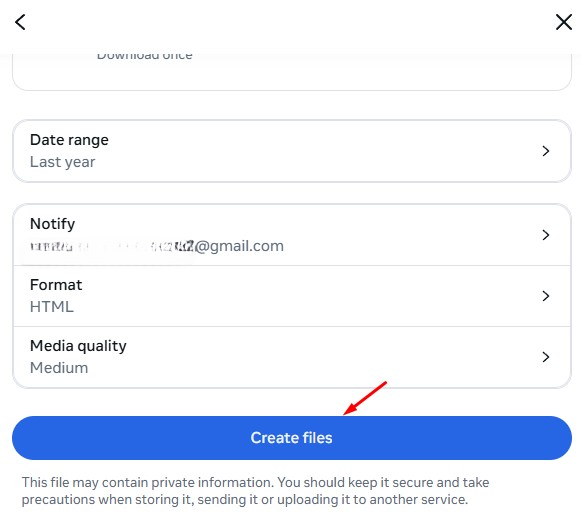Open Media quality chevron arrow
The width and height of the screenshot is (581, 514).
[x=545, y=357]
